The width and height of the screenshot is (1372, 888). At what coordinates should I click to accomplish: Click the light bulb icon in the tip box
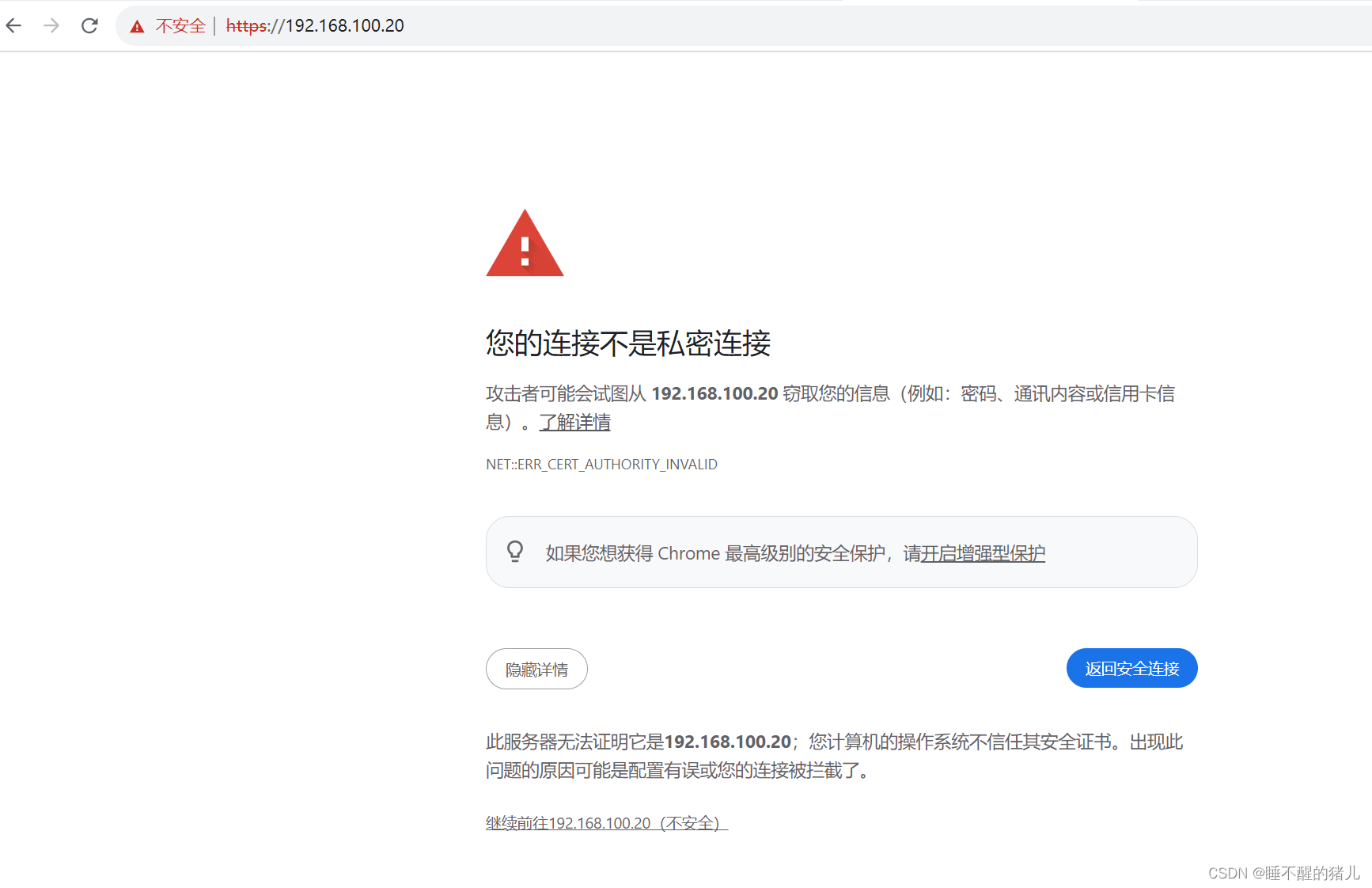(x=515, y=552)
